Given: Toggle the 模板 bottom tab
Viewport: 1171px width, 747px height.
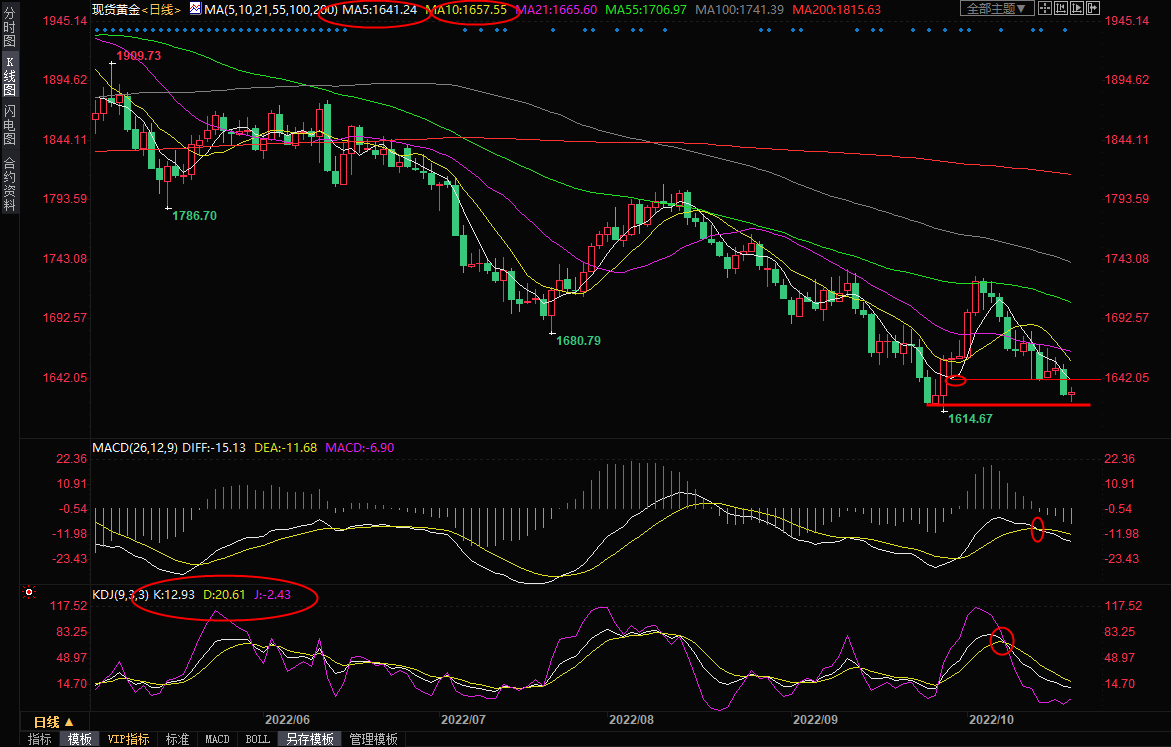Looking at the screenshot, I should 79,739.
